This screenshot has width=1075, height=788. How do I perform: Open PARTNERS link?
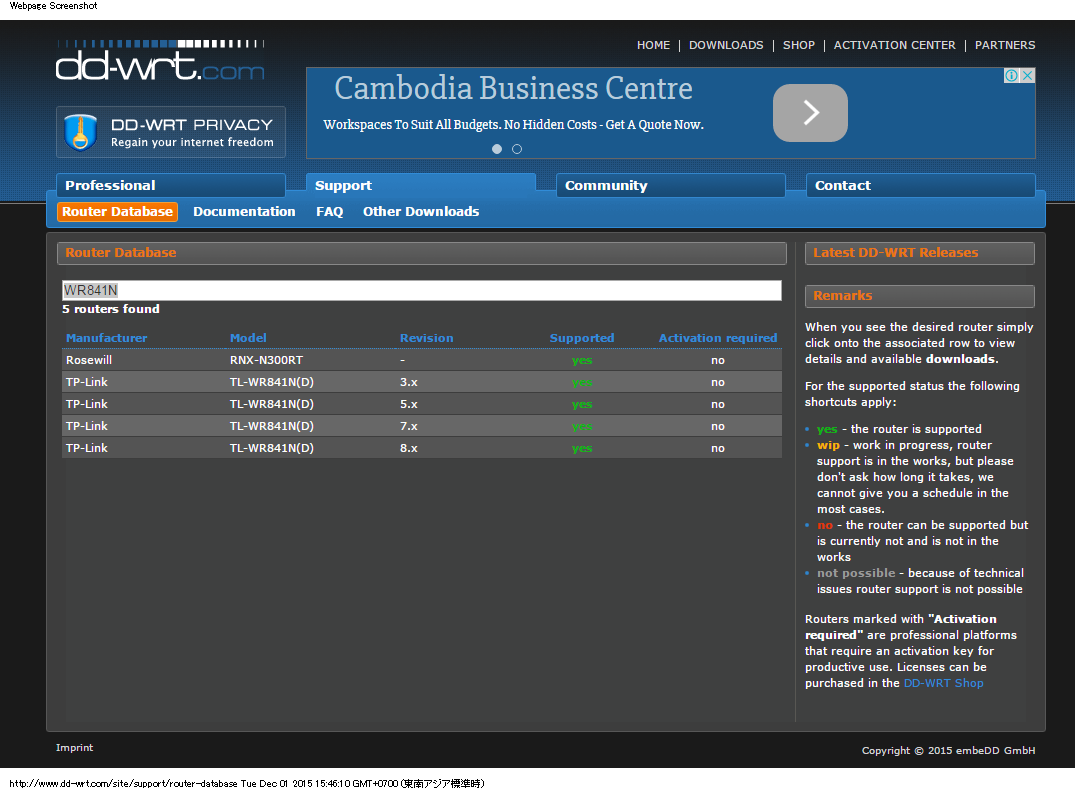[1005, 45]
